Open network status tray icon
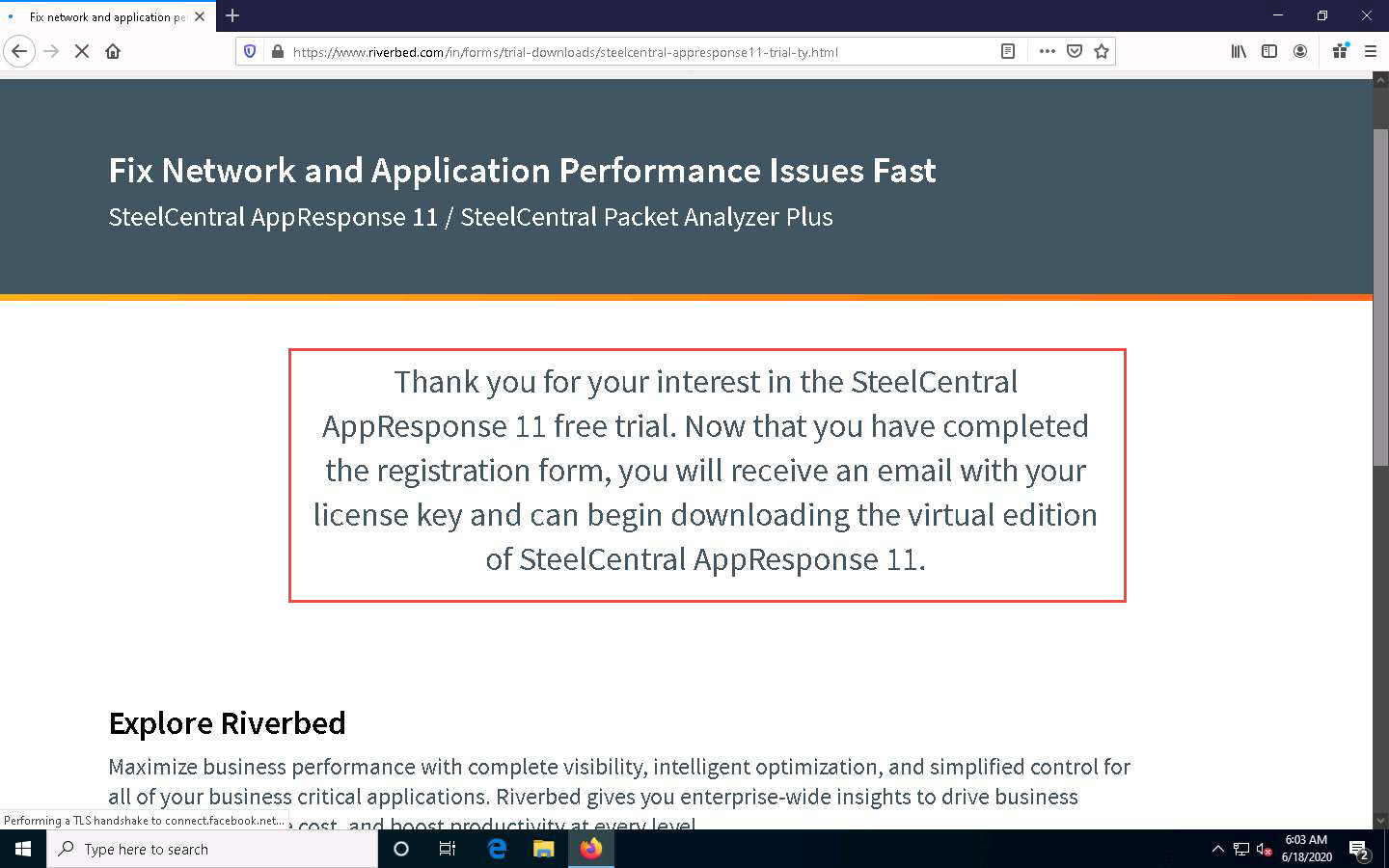1389x868 pixels. pos(1241,849)
